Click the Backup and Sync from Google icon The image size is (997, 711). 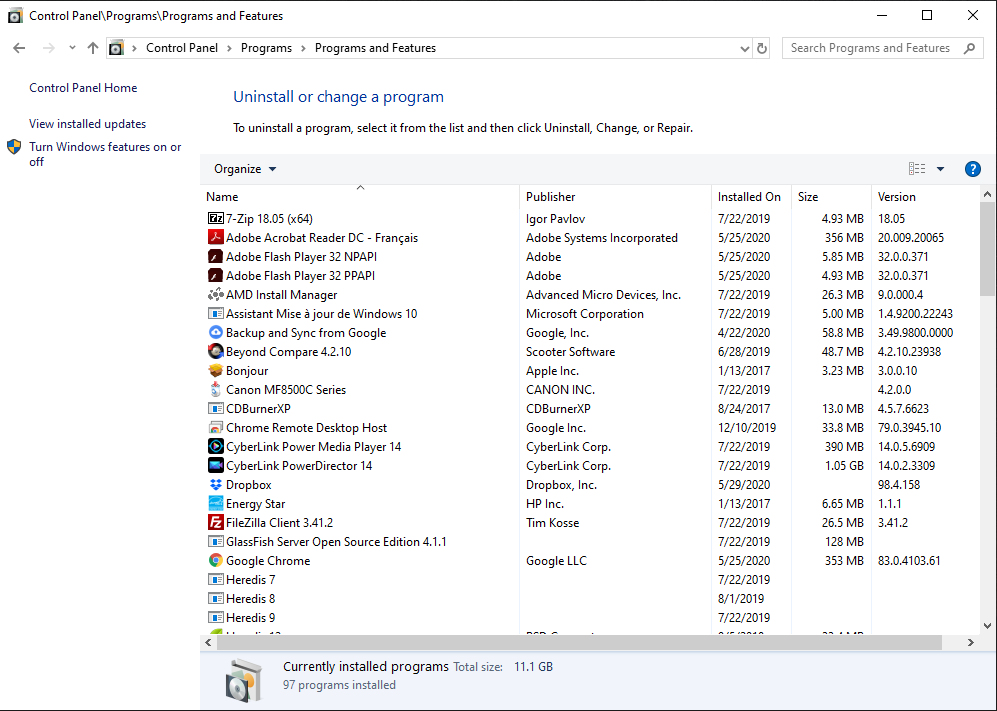(216, 333)
